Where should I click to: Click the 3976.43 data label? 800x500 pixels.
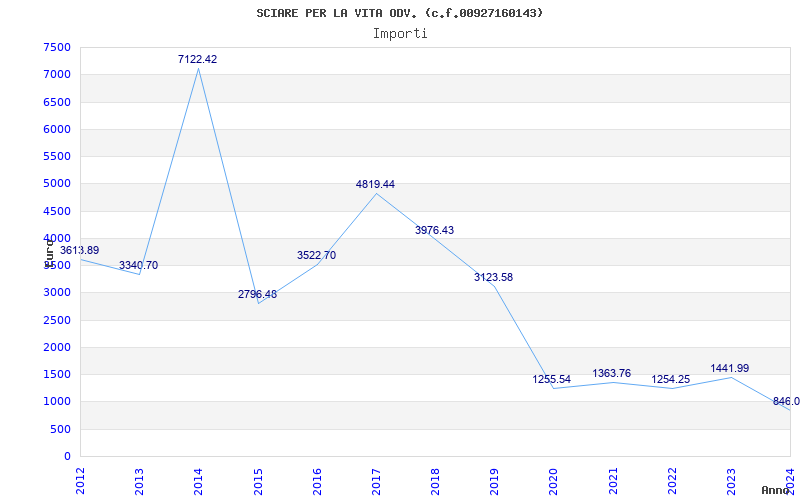tap(434, 230)
